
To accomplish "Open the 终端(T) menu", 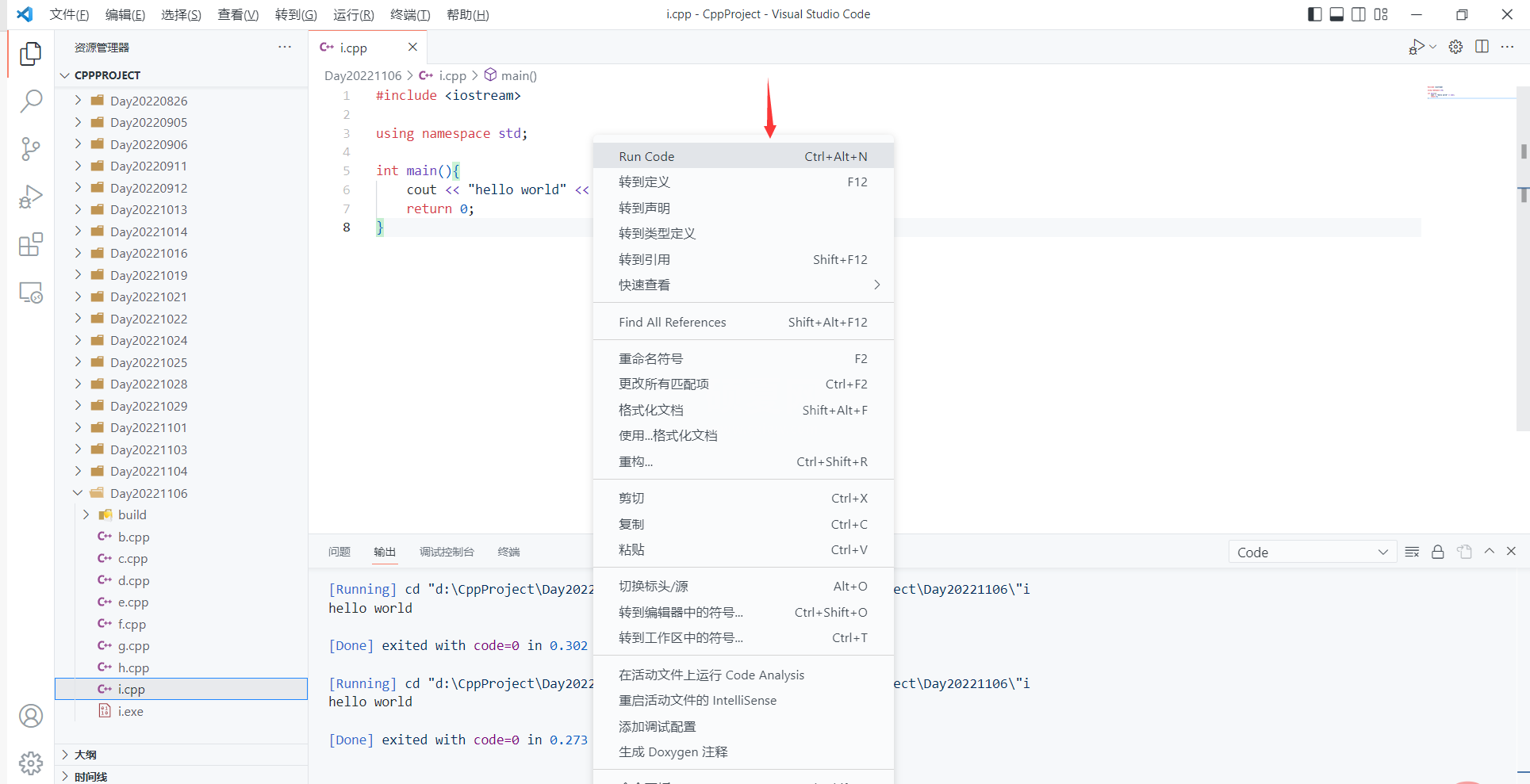I will tap(410, 14).
